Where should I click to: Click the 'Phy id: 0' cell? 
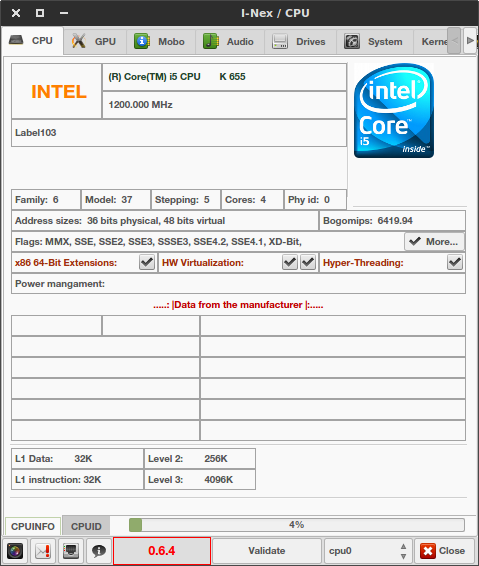(x=315, y=200)
